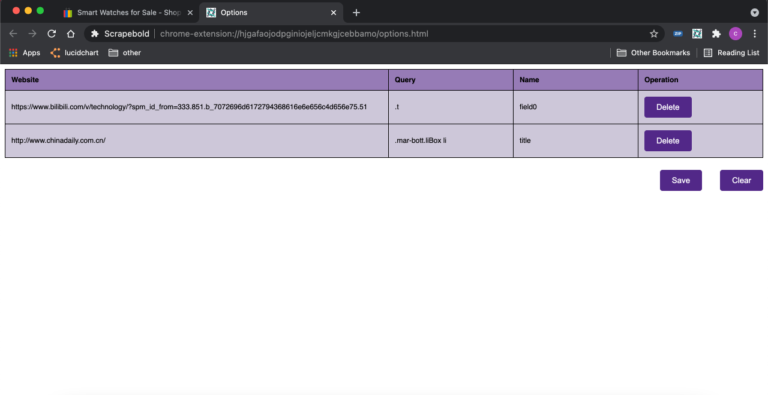Close the Smart Watches for Sale tab
Image resolution: width=768 pixels, height=395 pixels.
pyautogui.click(x=190, y=13)
